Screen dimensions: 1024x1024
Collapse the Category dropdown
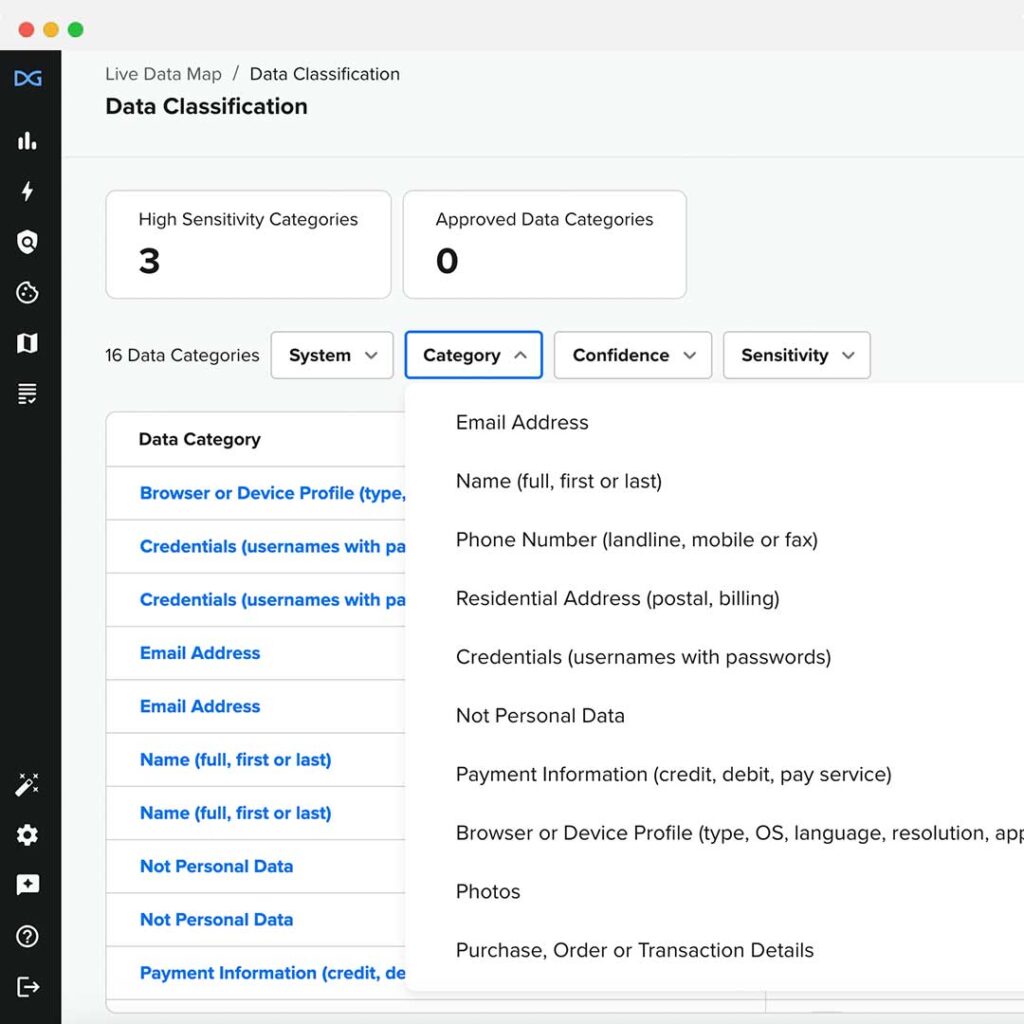(x=473, y=355)
